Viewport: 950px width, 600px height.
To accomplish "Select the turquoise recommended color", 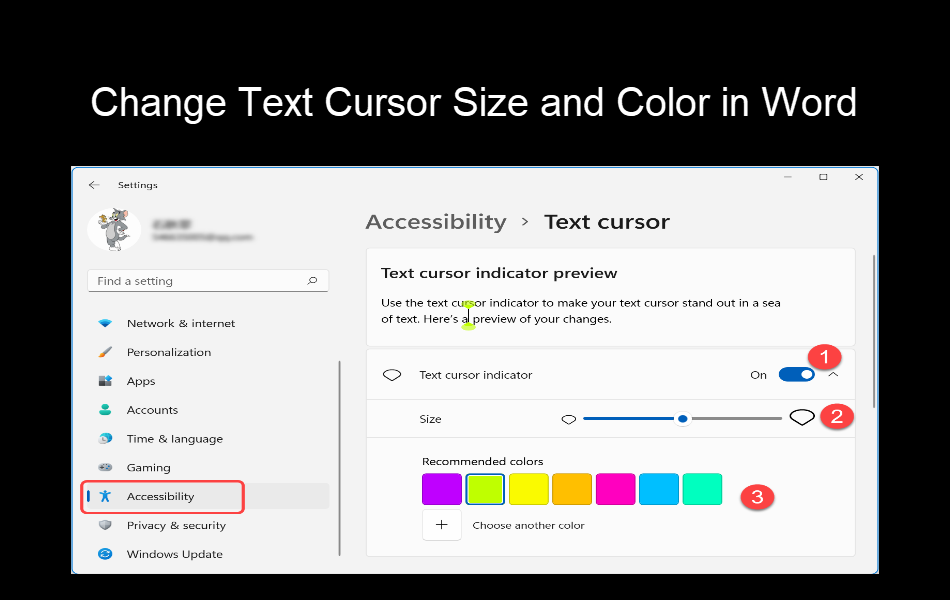I will tap(702, 489).
